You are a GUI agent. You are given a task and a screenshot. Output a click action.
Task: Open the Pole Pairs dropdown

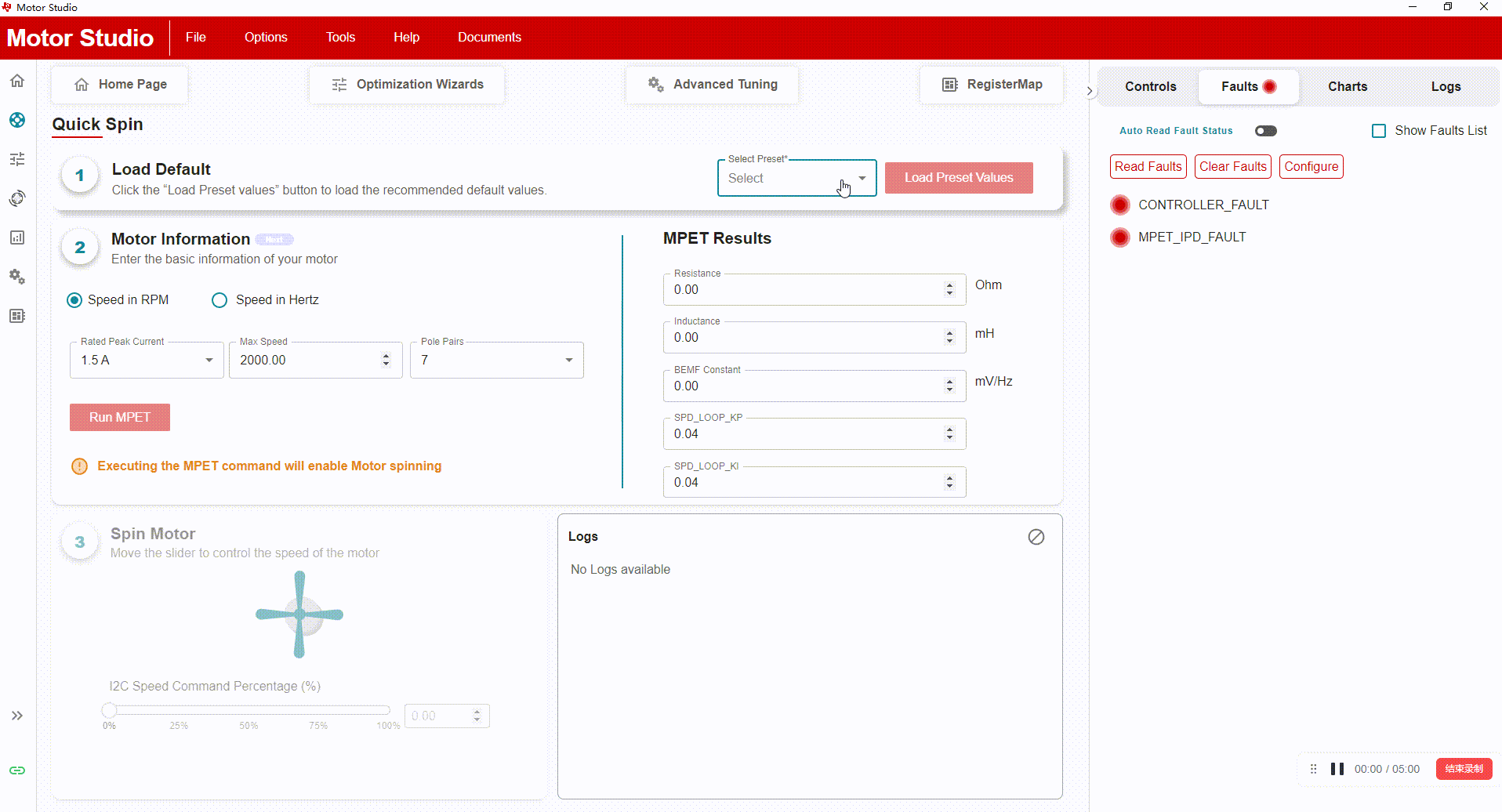(x=497, y=361)
